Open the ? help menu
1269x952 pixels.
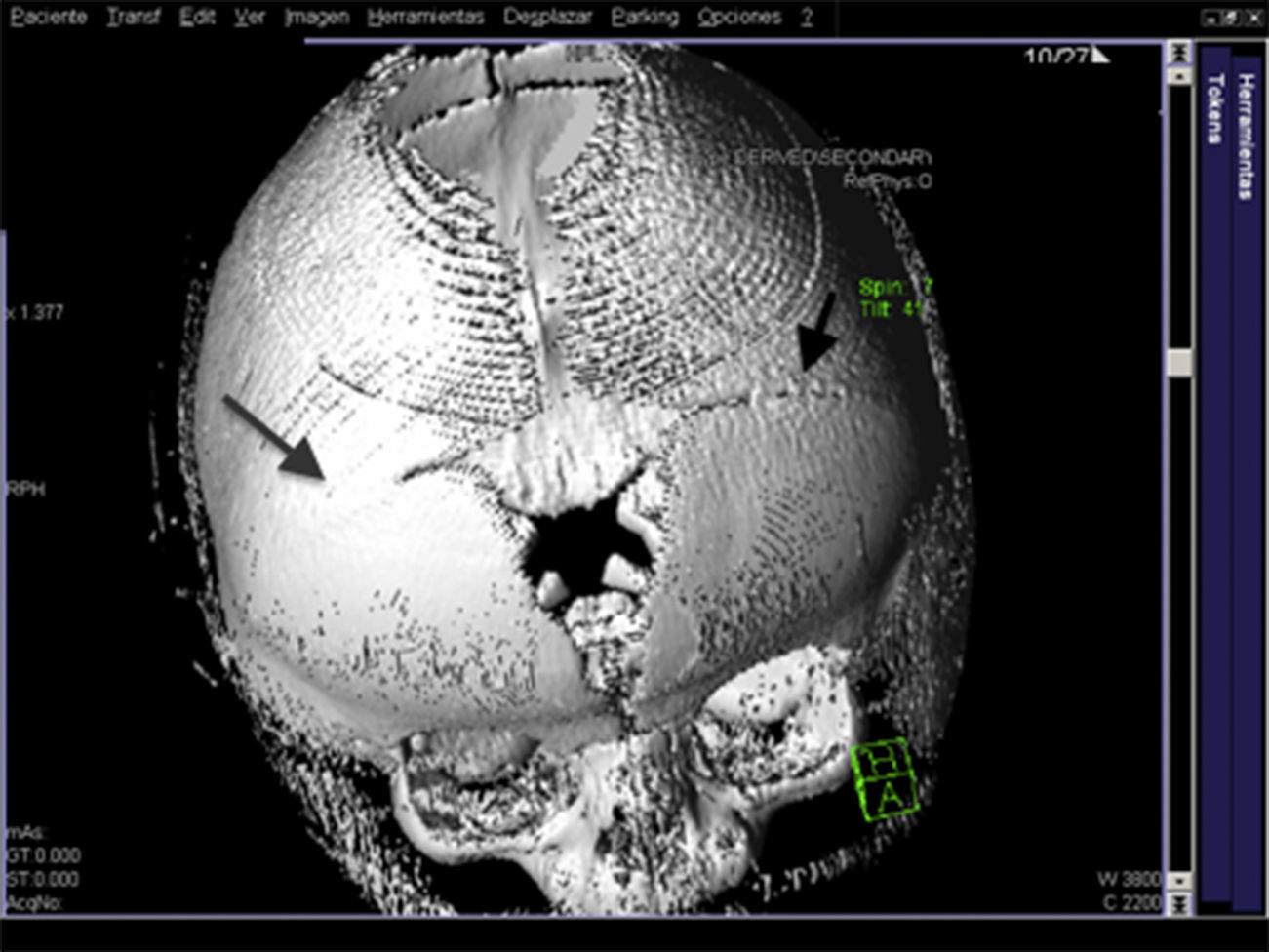point(807,17)
